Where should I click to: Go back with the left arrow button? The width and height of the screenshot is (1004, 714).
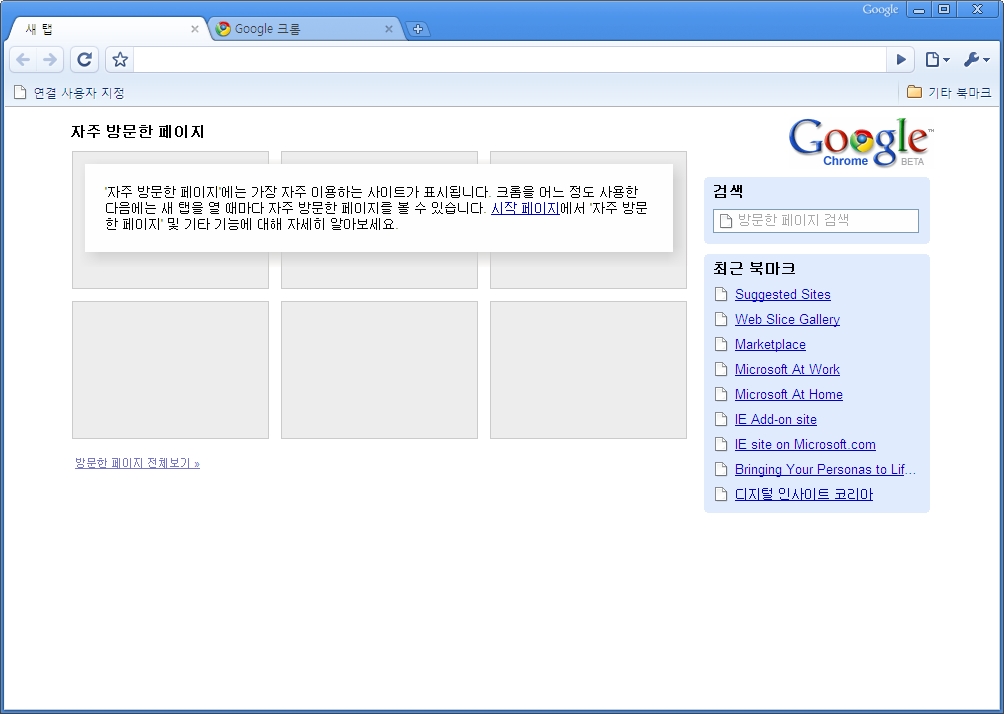tap(23, 60)
